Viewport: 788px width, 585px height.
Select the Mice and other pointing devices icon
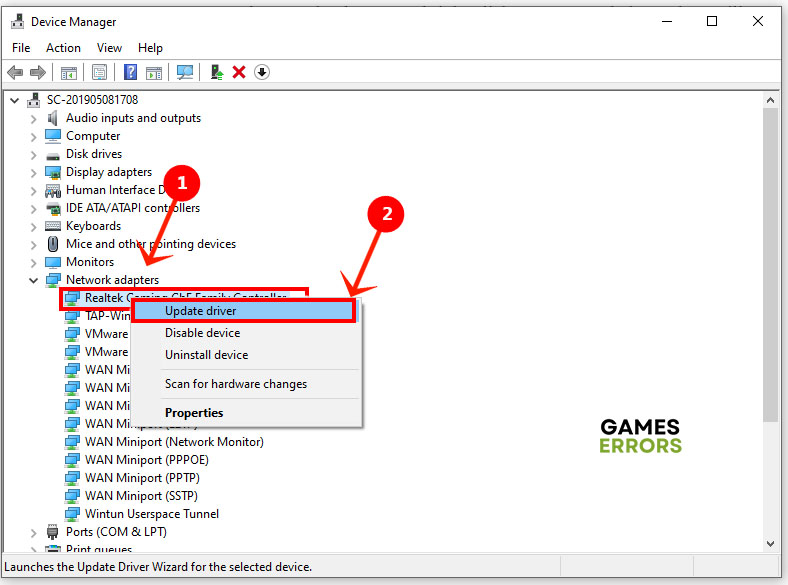click(x=53, y=244)
